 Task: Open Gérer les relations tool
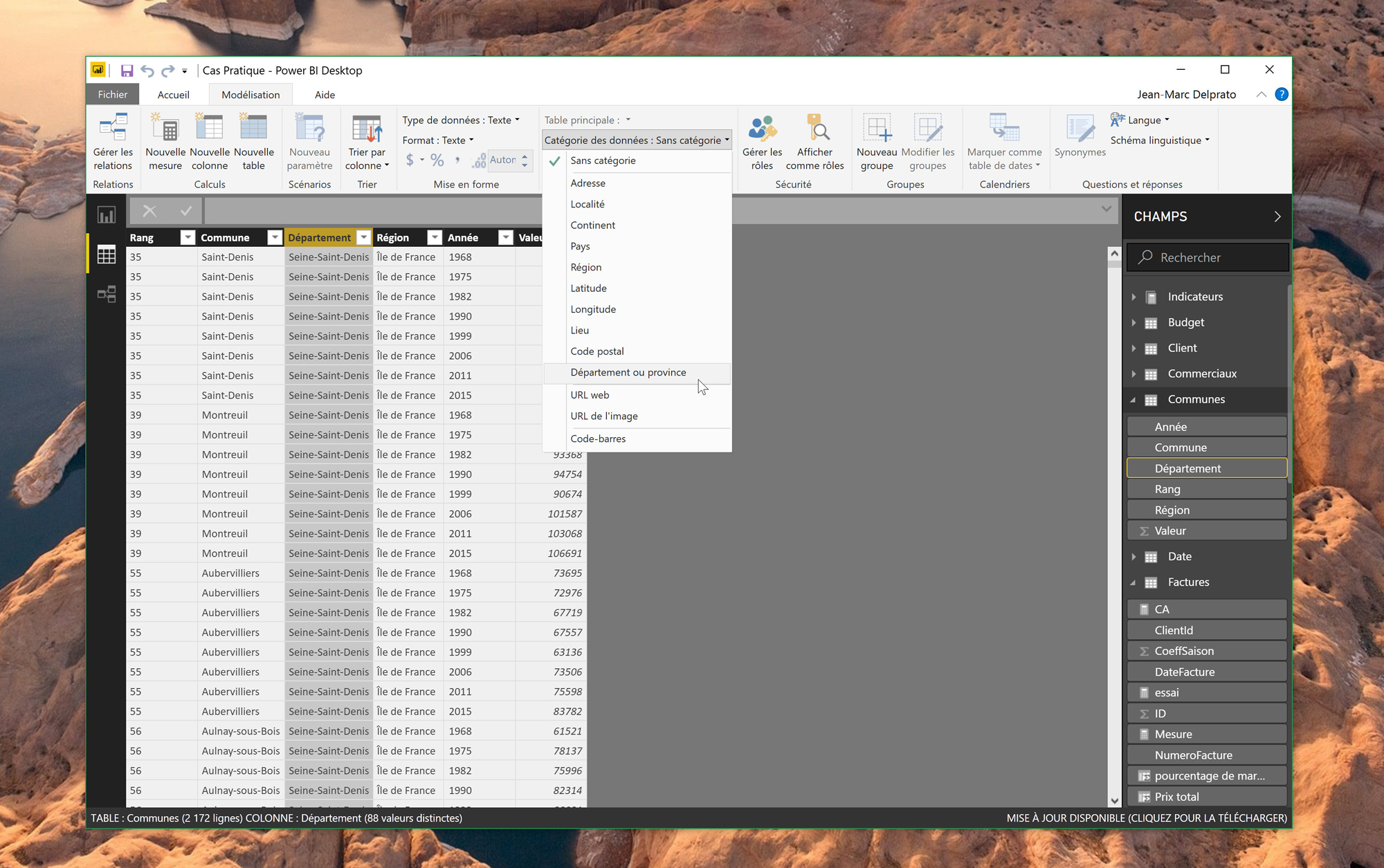(x=113, y=142)
